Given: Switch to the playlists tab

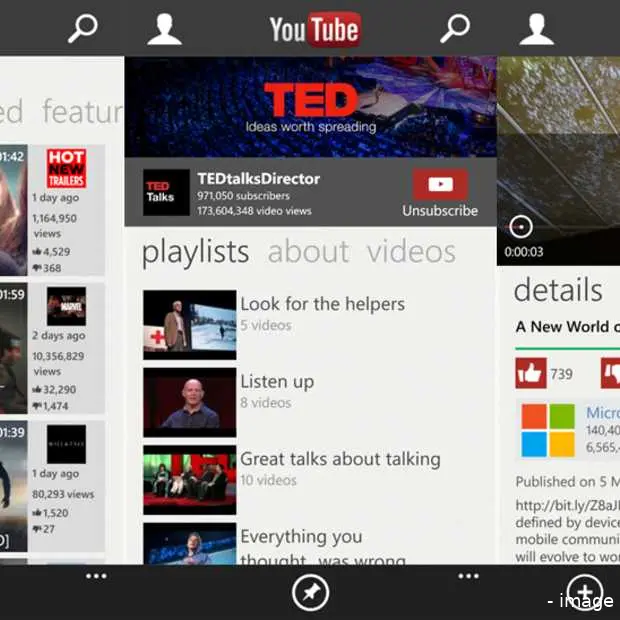Looking at the screenshot, I should (x=195, y=252).
